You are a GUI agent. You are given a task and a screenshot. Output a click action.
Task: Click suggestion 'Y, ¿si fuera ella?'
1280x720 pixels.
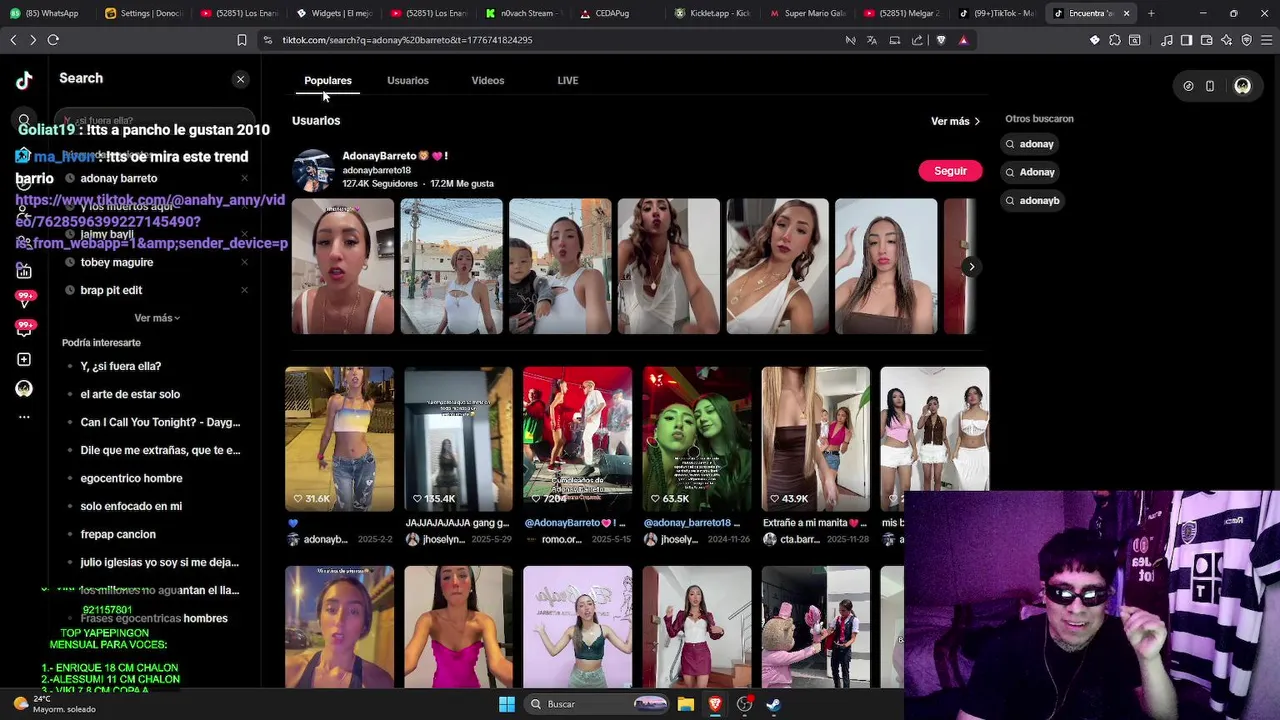tap(121, 366)
